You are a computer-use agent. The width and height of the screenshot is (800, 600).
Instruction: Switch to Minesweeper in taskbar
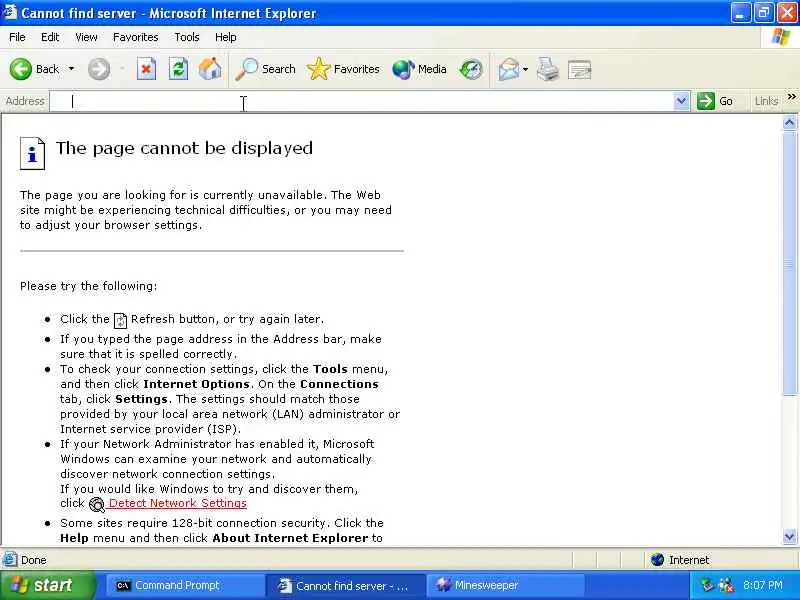point(505,585)
